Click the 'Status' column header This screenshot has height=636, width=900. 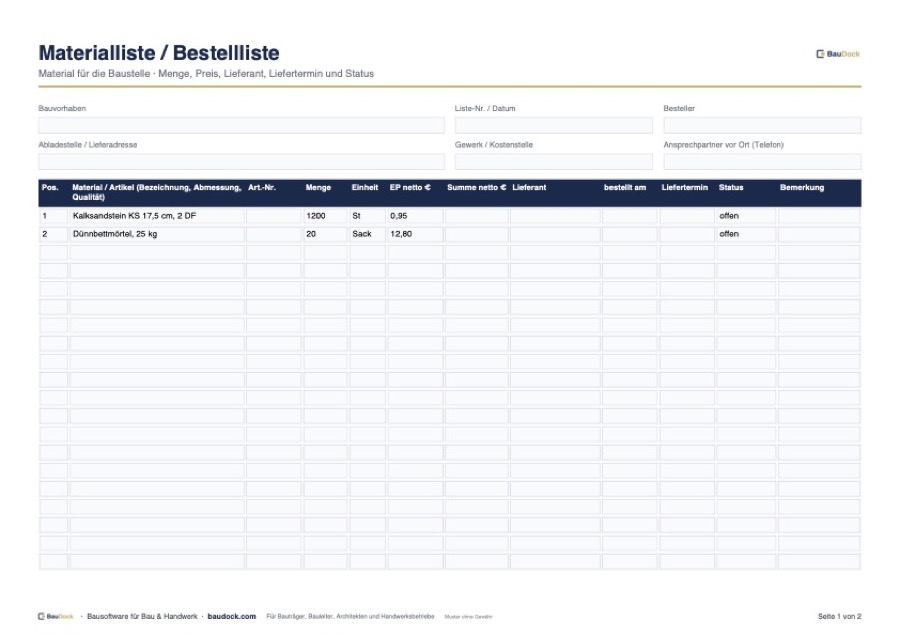pos(731,188)
